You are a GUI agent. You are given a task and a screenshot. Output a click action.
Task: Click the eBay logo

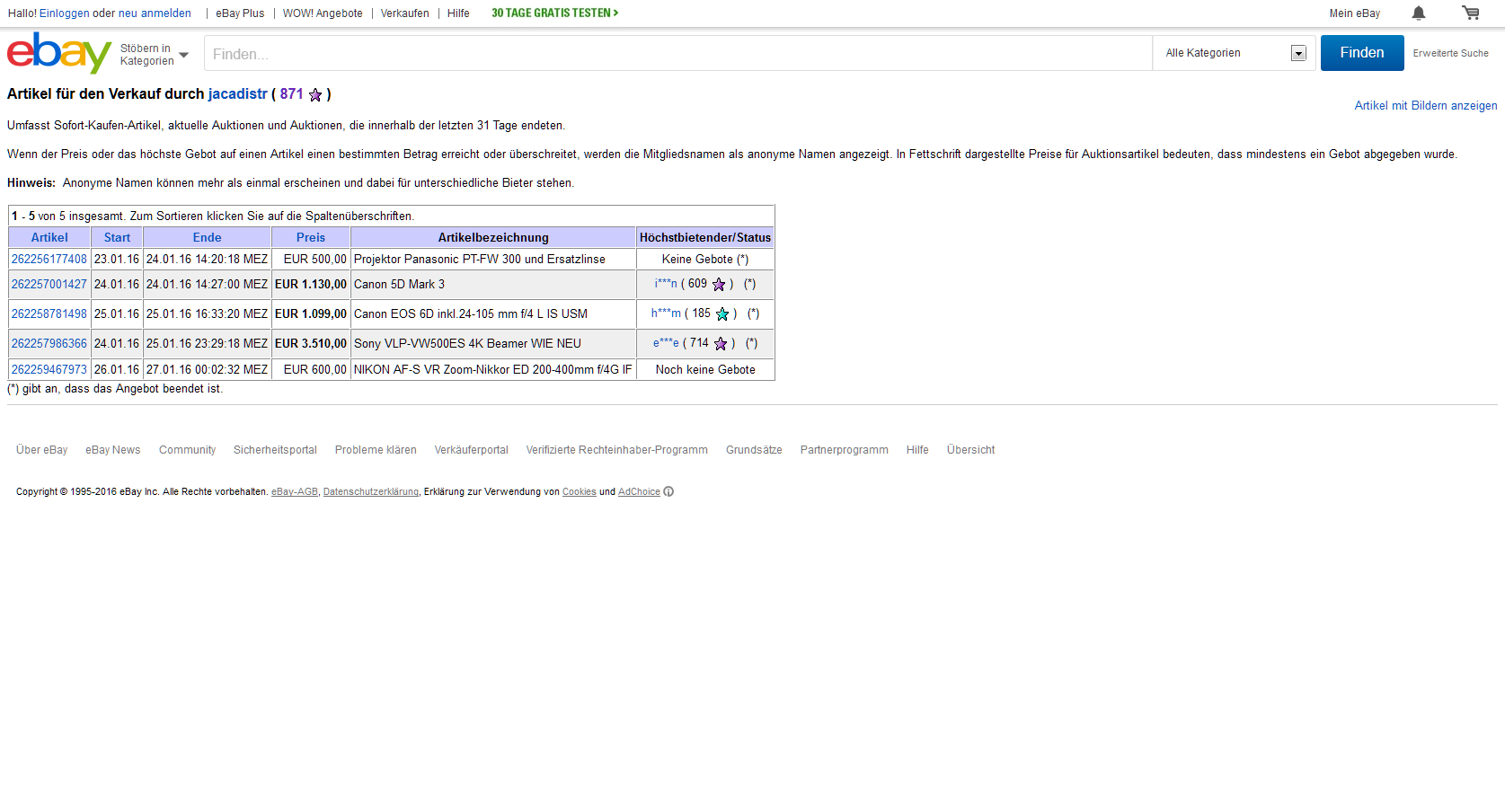tap(59, 53)
